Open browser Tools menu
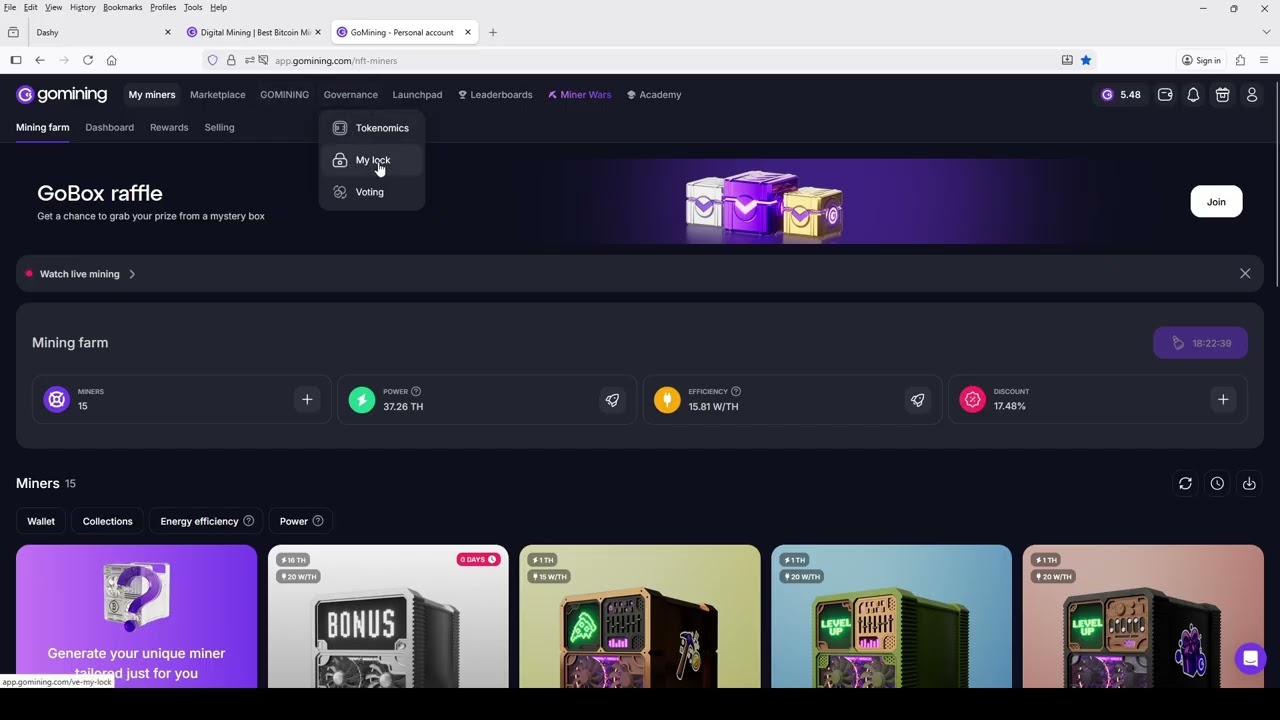 tap(193, 7)
